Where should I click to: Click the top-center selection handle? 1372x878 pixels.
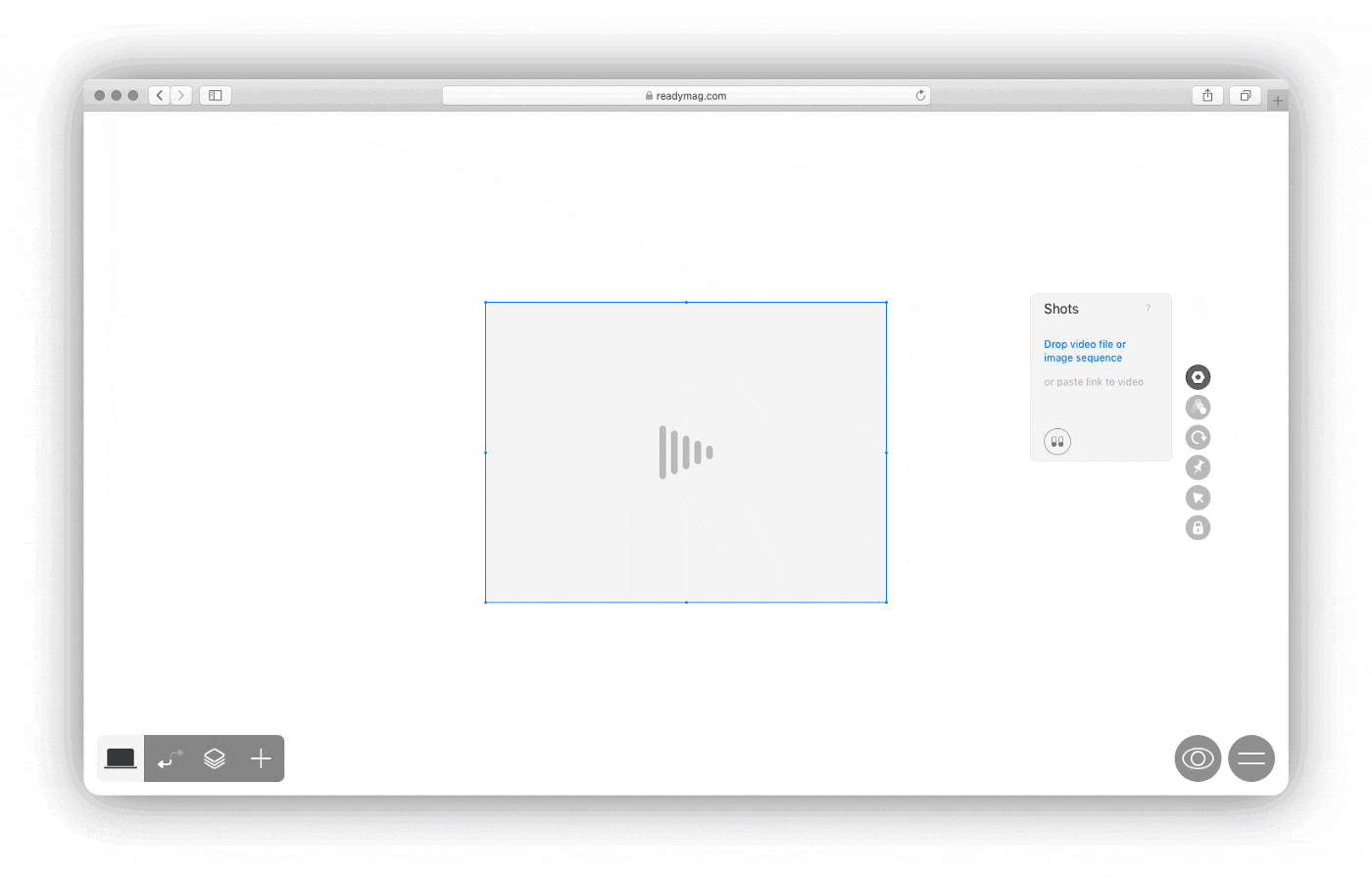point(686,302)
